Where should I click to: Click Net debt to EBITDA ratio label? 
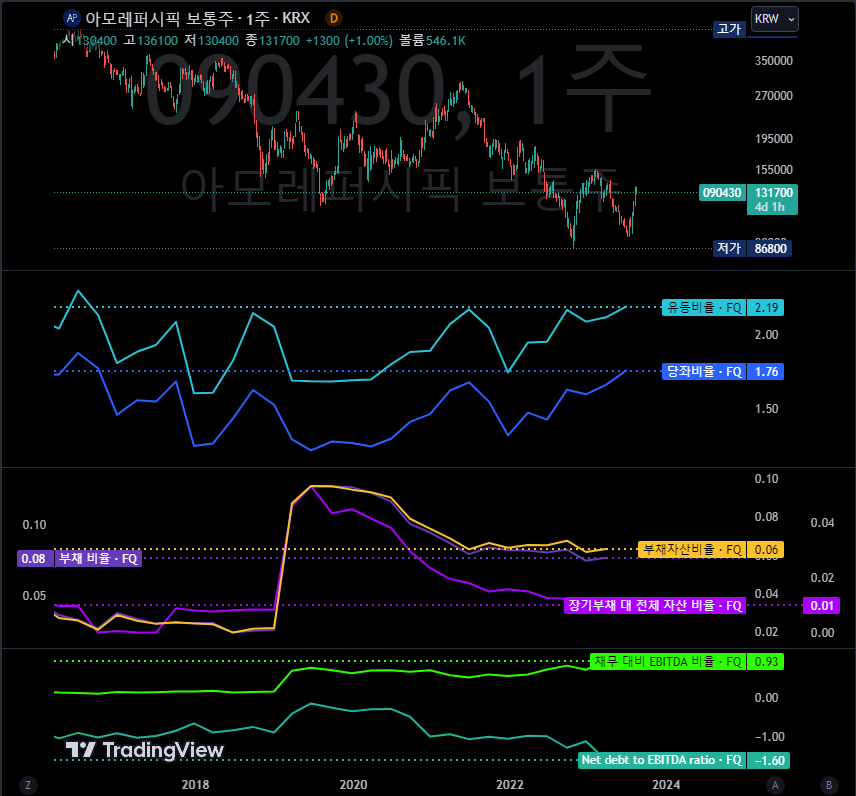pyautogui.click(x=662, y=760)
